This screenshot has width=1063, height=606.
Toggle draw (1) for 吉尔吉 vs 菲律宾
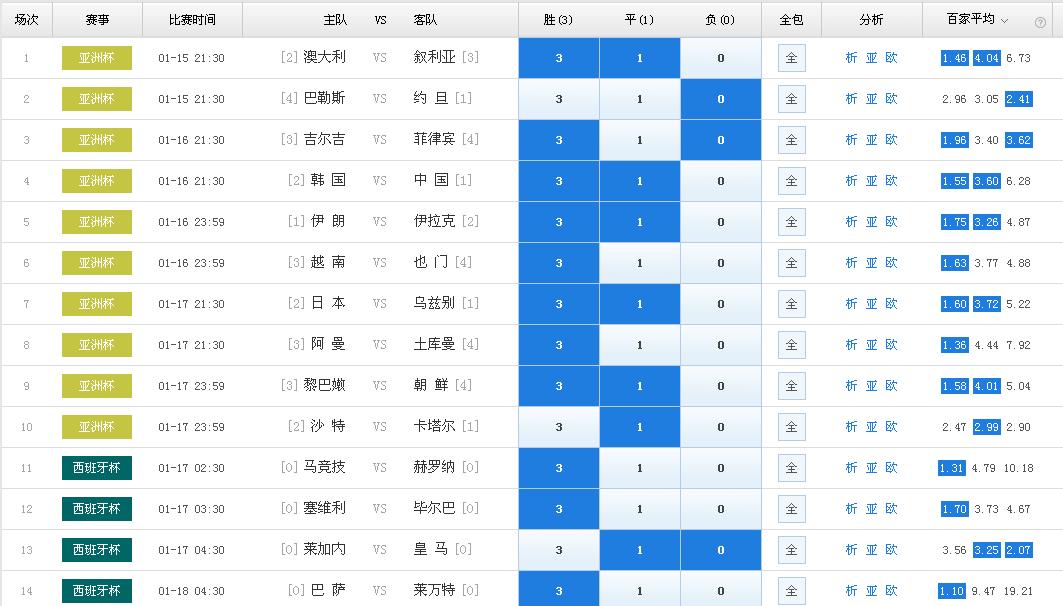639,140
